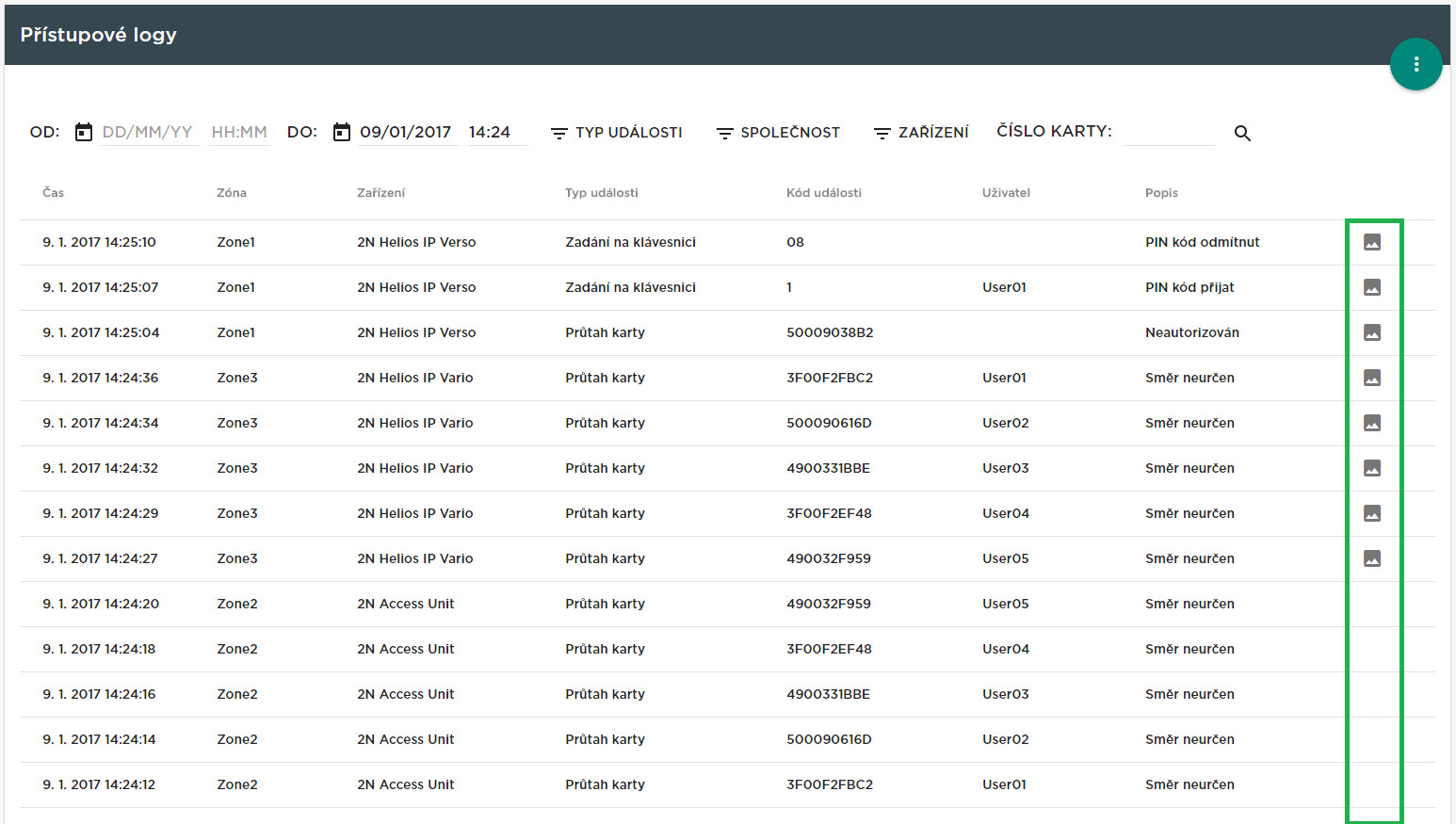Image resolution: width=1456 pixels, height=824 pixels.
Task: Click the DO time field 14:24
Action: 496,133
